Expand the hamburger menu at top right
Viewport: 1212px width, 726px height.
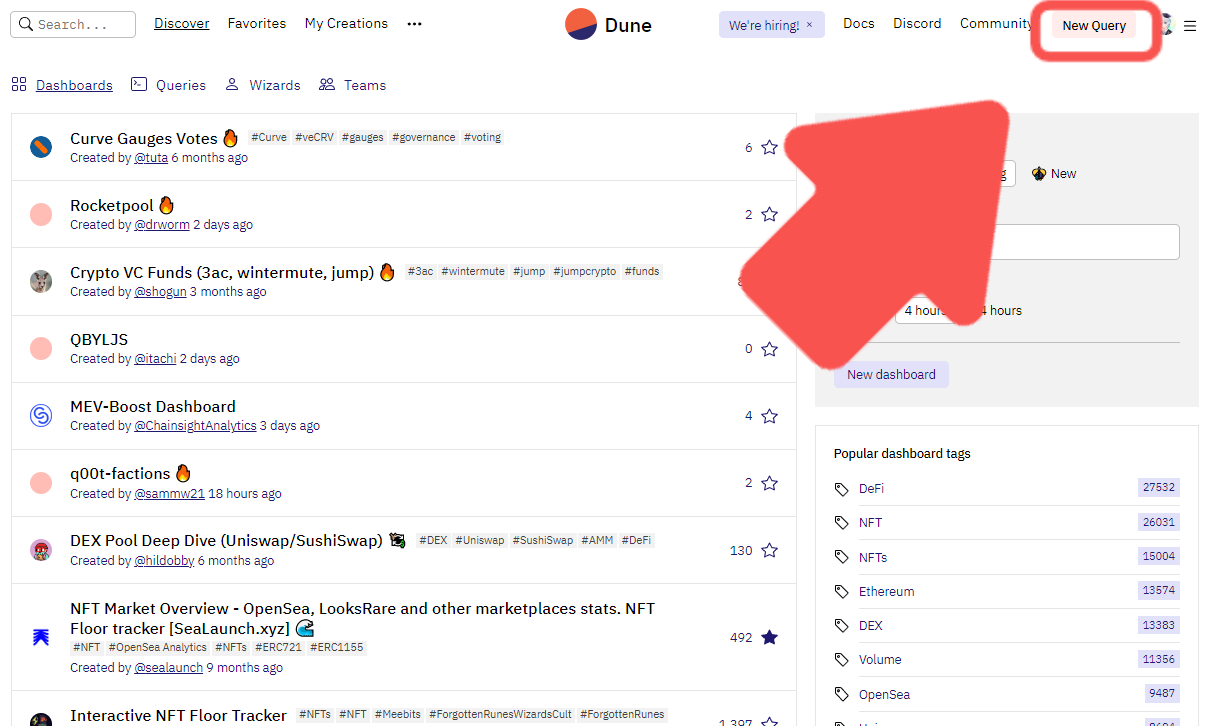pyautogui.click(x=1190, y=26)
